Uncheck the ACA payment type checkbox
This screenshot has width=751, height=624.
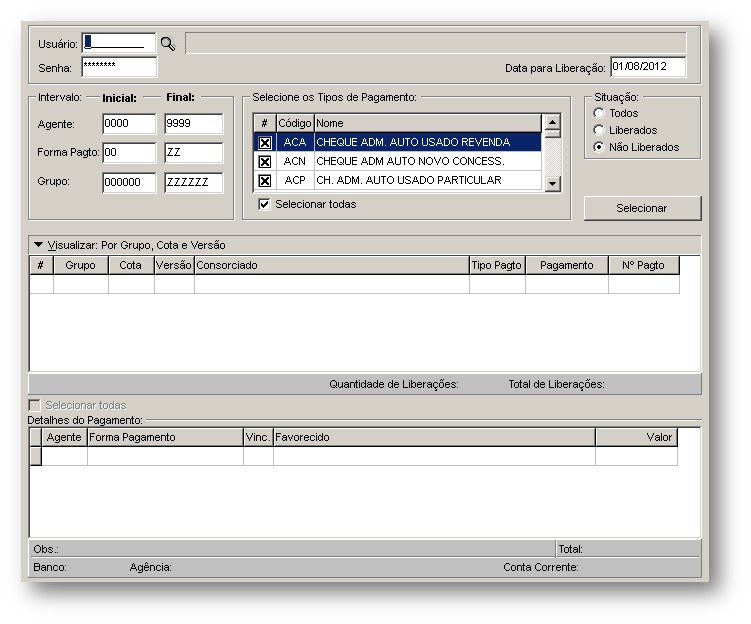(264, 143)
